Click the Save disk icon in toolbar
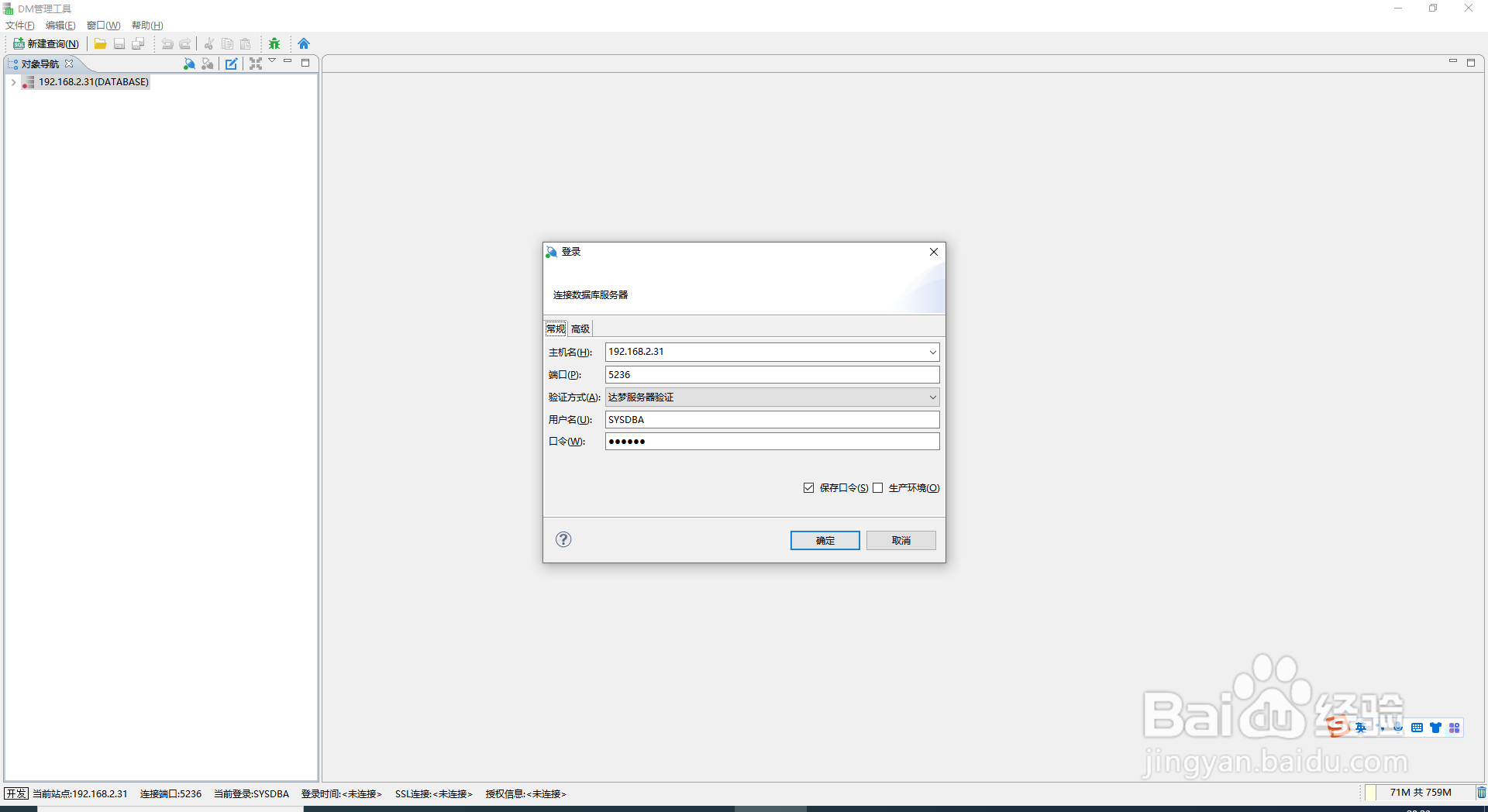 [x=119, y=43]
